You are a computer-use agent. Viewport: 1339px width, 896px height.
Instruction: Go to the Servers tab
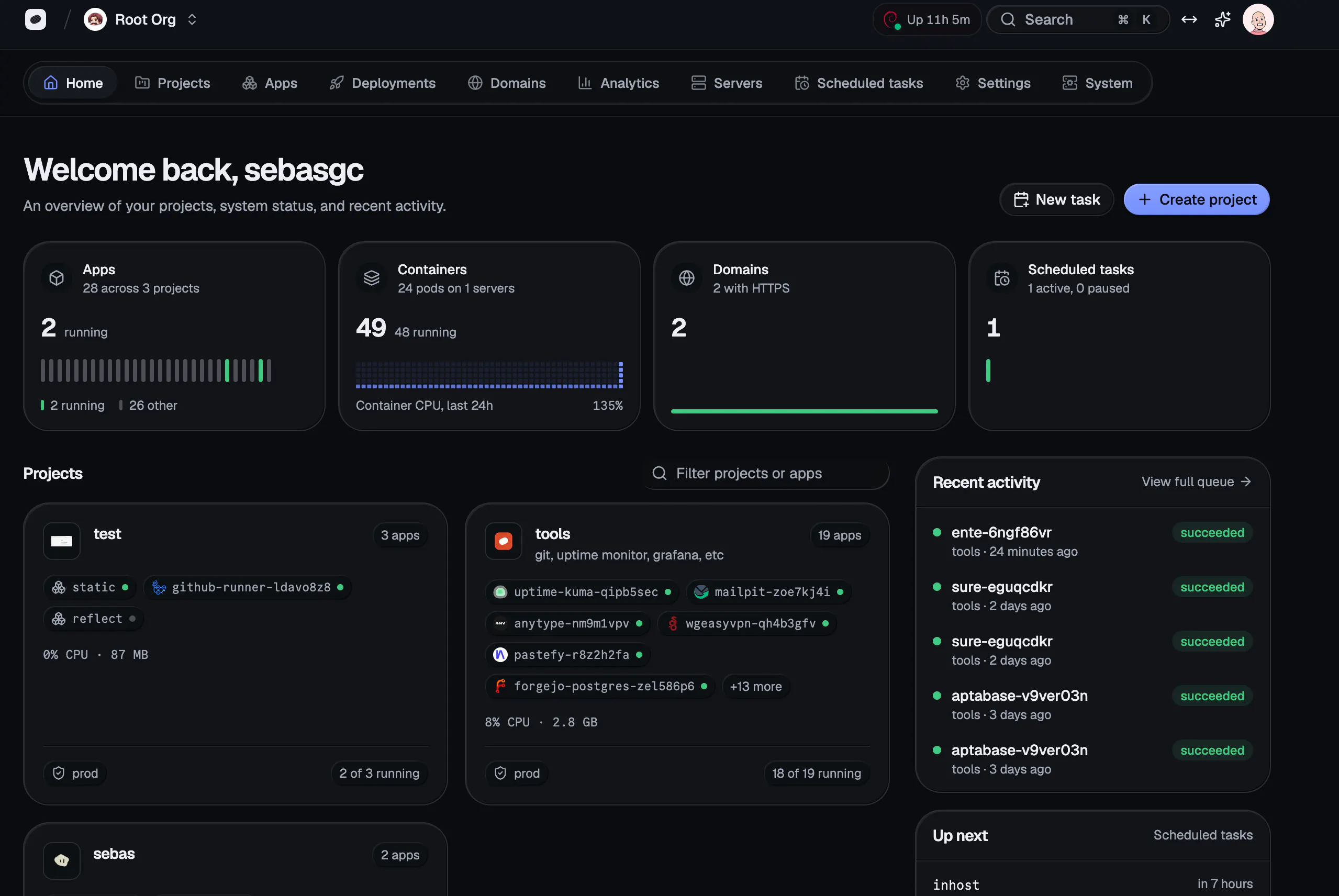(x=727, y=83)
